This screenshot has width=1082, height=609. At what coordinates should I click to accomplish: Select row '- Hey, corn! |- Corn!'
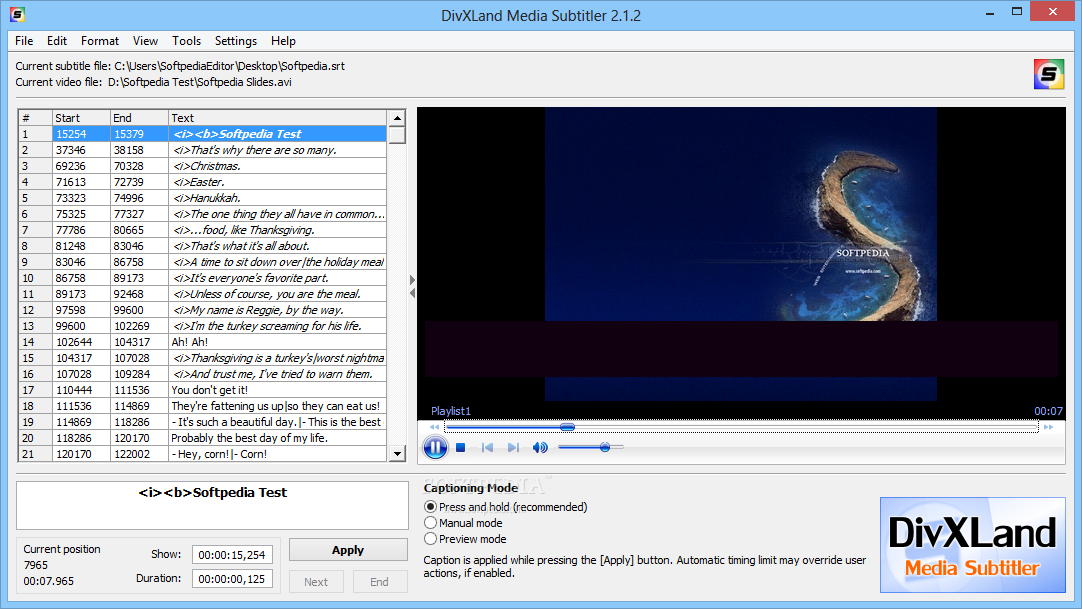203,454
